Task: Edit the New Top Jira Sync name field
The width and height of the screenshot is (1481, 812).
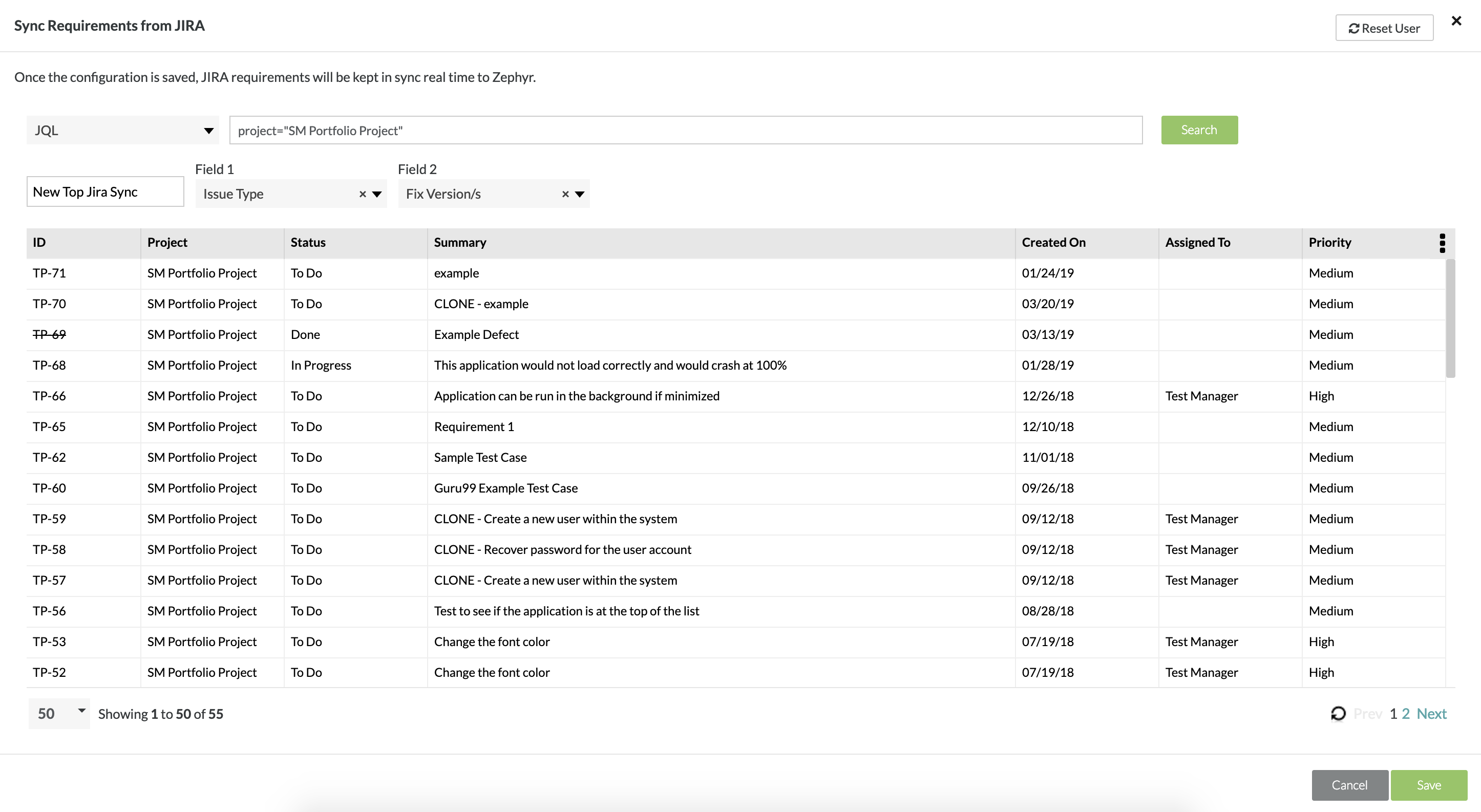Action: tap(105, 191)
